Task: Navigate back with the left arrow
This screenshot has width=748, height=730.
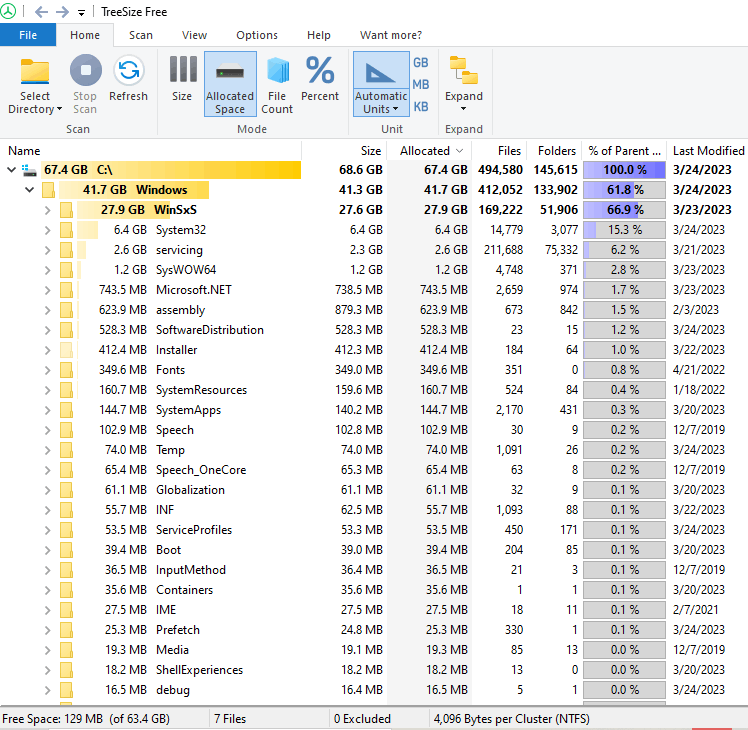Action: 42,12
